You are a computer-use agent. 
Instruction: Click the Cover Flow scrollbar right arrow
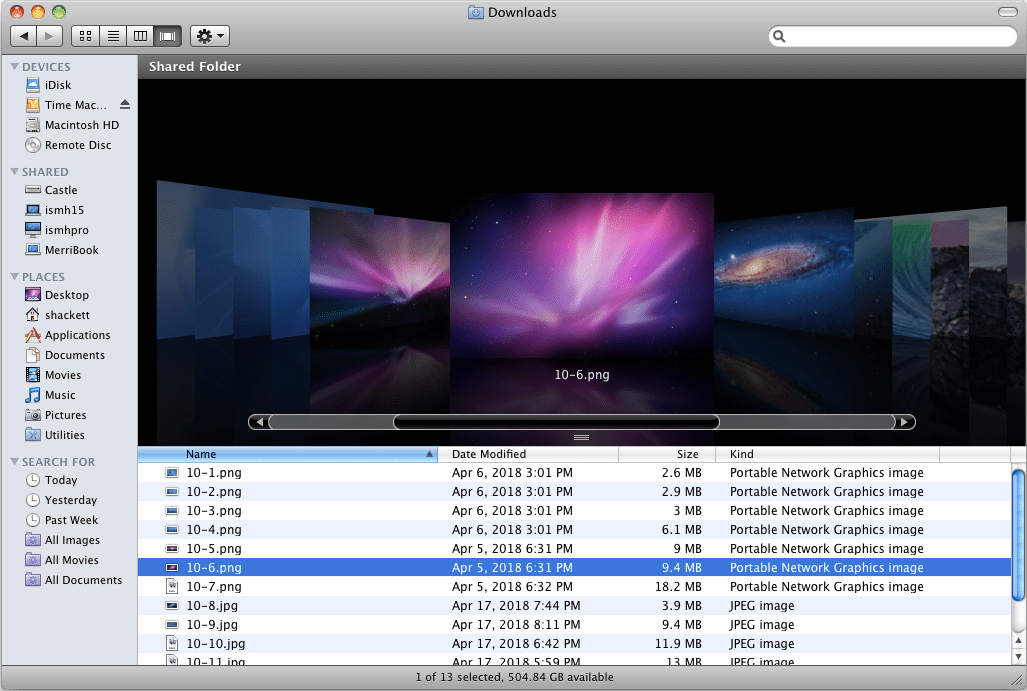coord(903,421)
